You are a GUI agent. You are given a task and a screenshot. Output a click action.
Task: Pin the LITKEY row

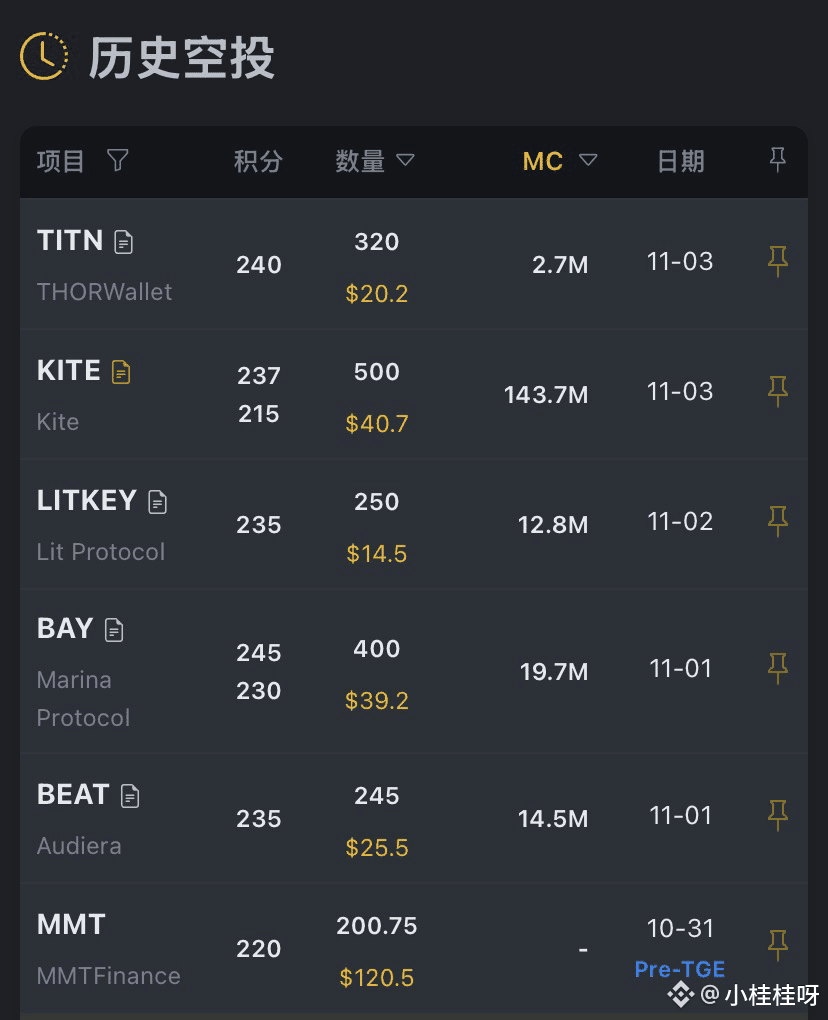pos(778,521)
